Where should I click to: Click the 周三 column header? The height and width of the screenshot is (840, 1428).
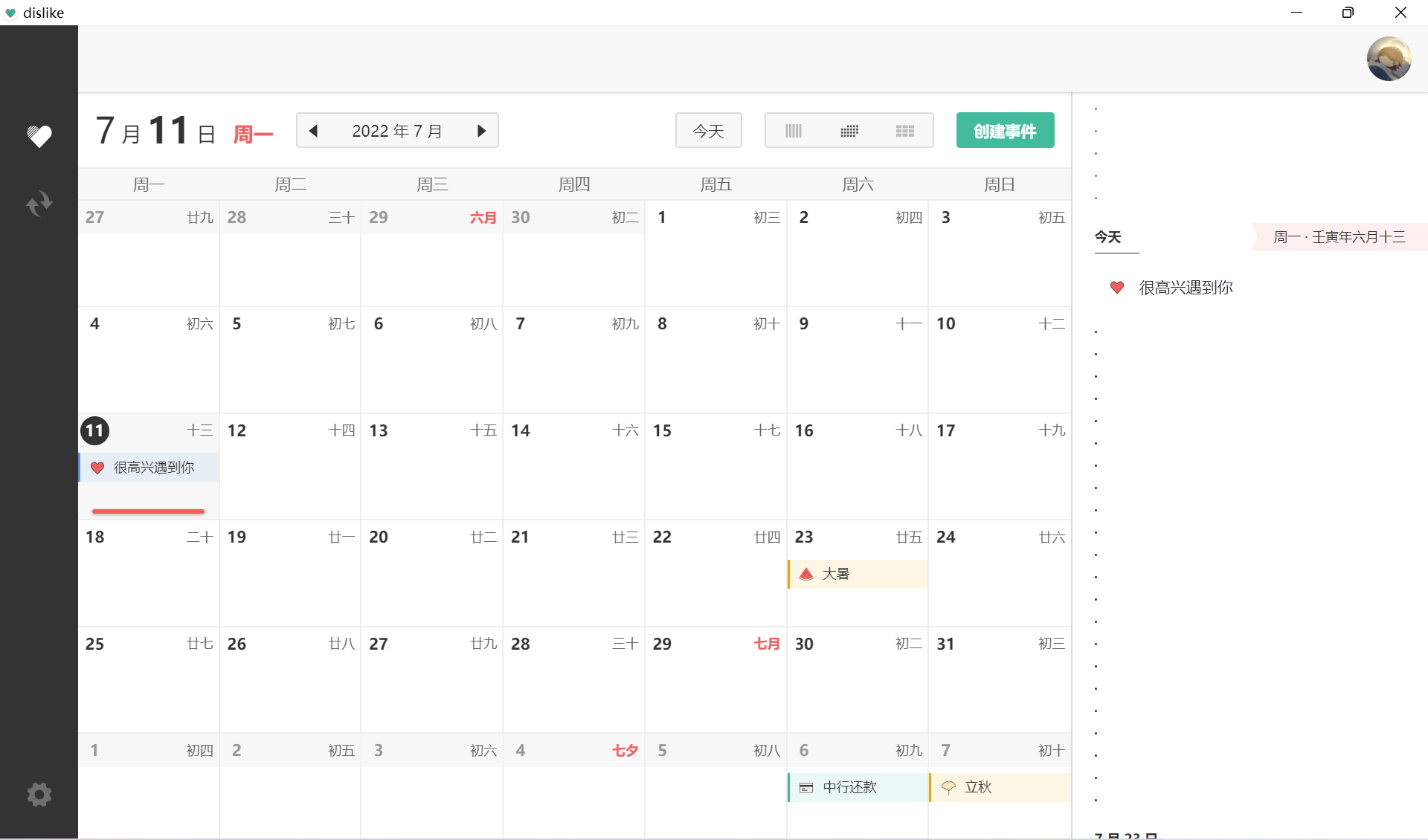(x=432, y=184)
